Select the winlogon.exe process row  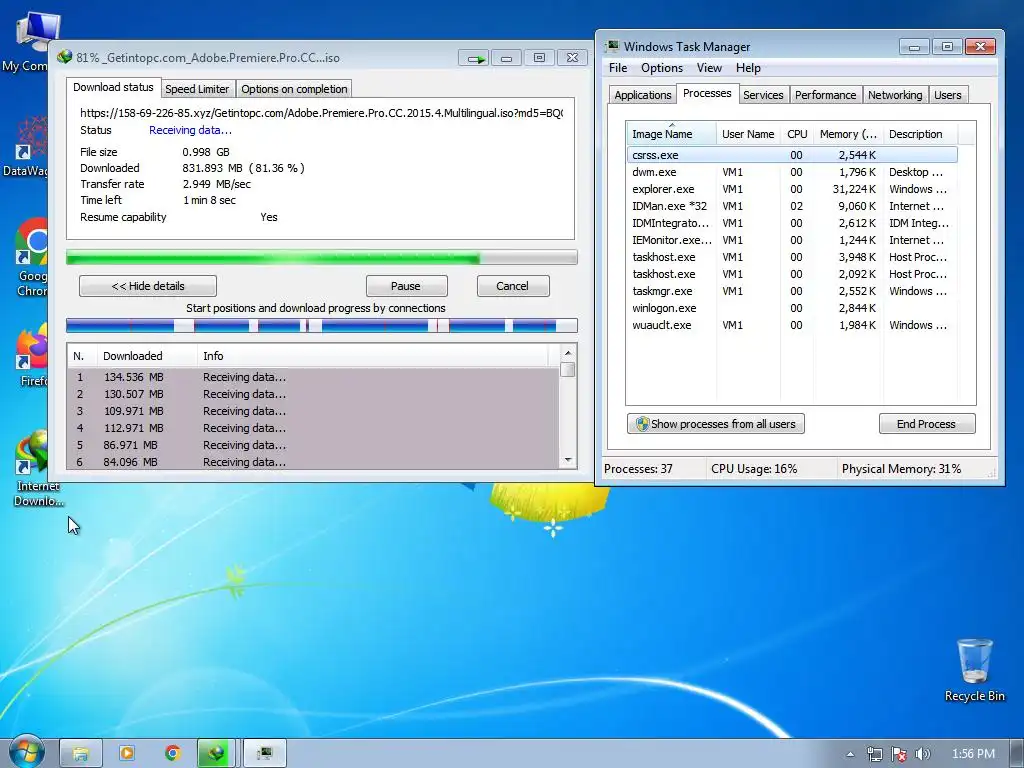point(792,308)
